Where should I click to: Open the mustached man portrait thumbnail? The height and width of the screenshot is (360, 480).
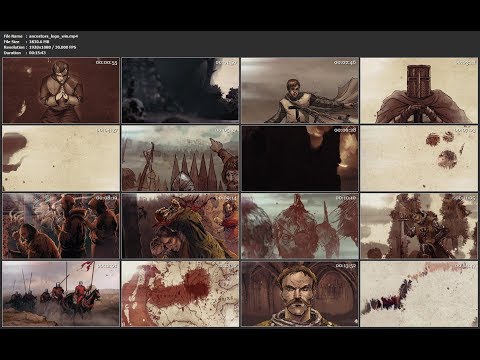click(300, 294)
